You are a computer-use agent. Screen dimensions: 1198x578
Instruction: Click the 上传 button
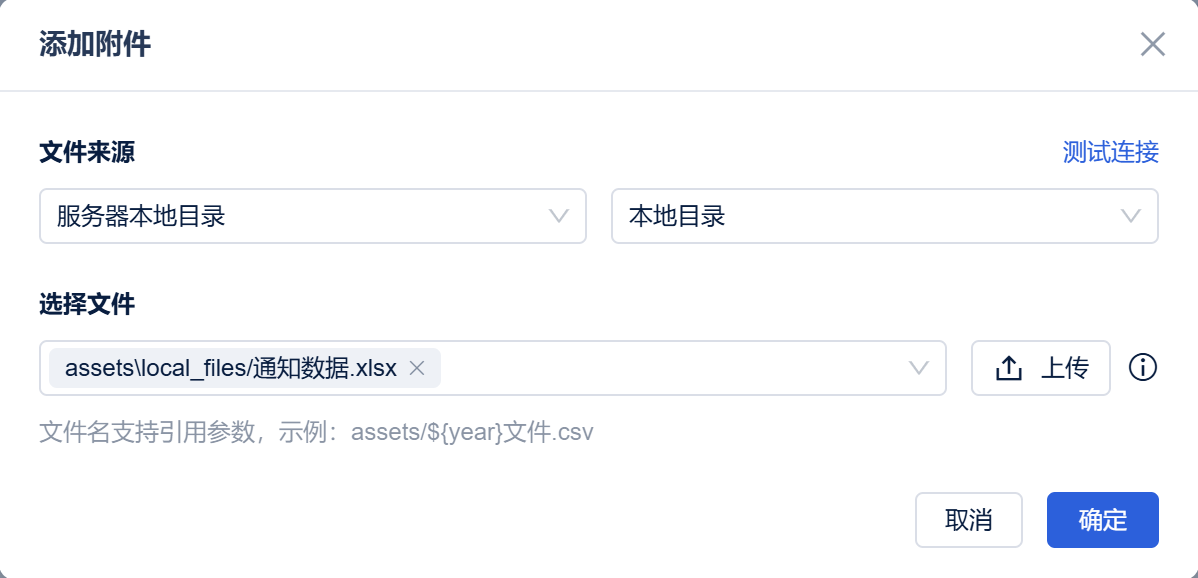(x=1041, y=368)
